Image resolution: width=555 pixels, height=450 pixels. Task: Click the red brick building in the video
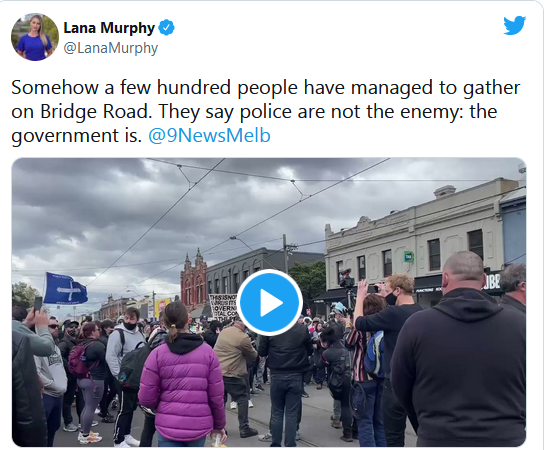point(194,280)
